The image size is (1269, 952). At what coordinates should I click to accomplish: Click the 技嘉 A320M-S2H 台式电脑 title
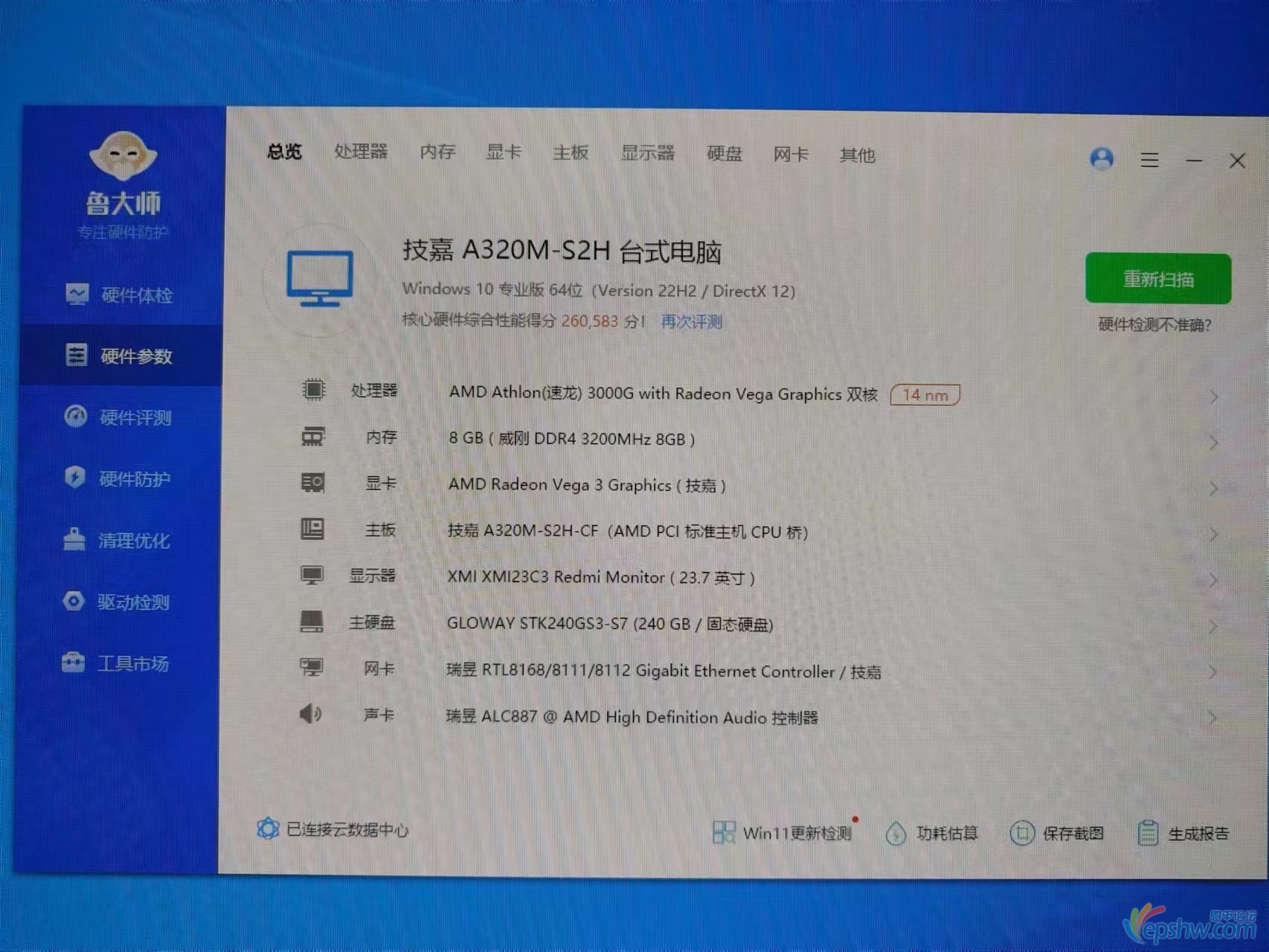pyautogui.click(x=562, y=251)
